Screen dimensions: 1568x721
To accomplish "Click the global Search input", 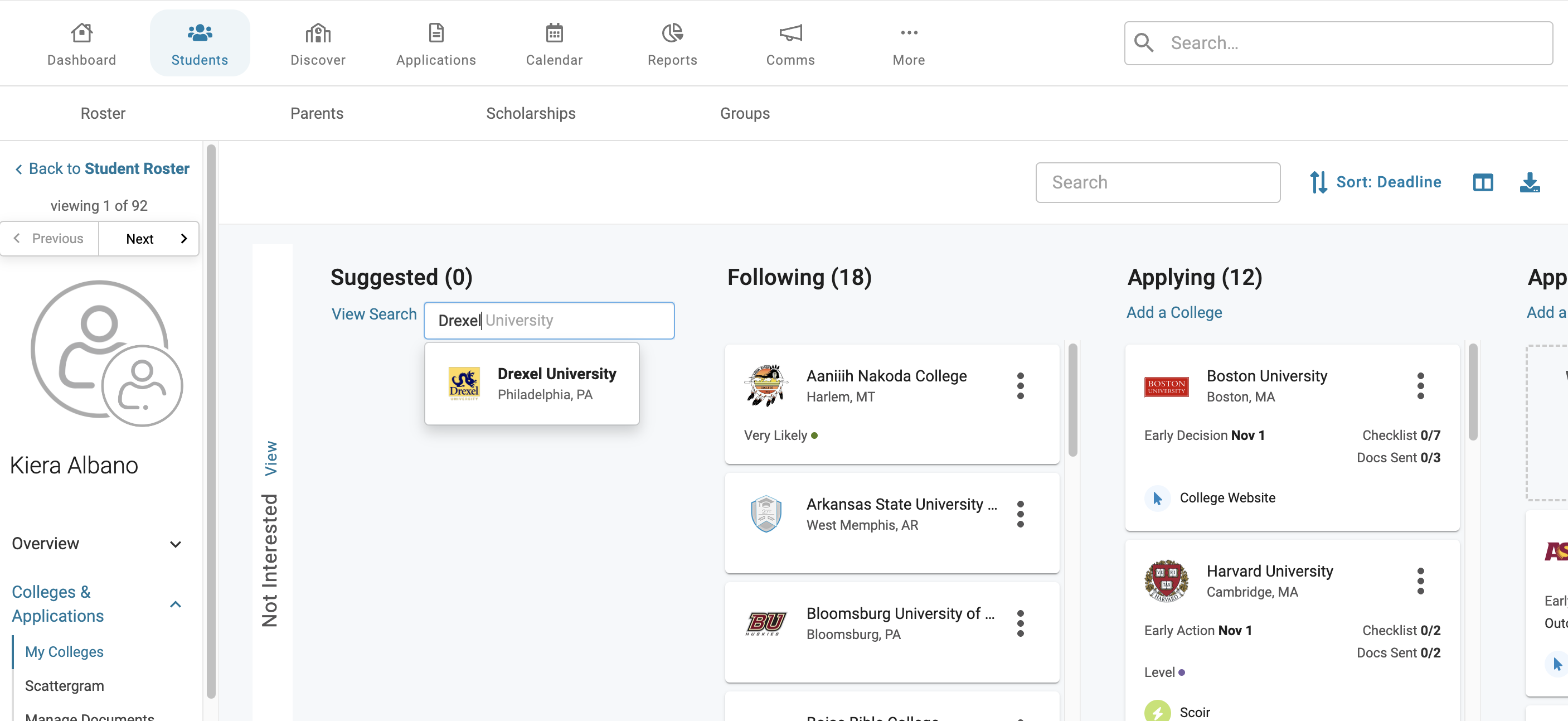I will 1338,42.
